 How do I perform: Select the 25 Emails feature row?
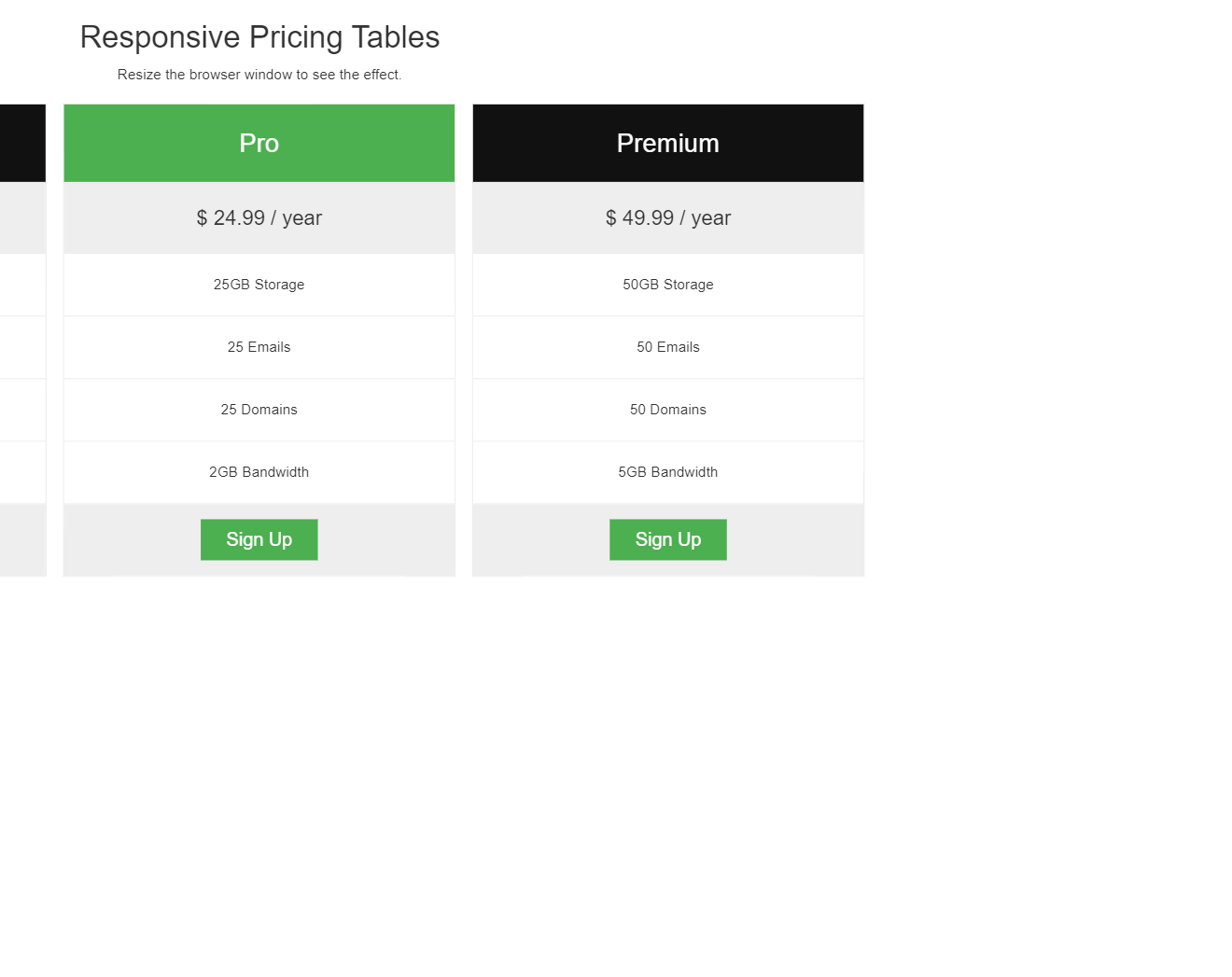tap(259, 347)
